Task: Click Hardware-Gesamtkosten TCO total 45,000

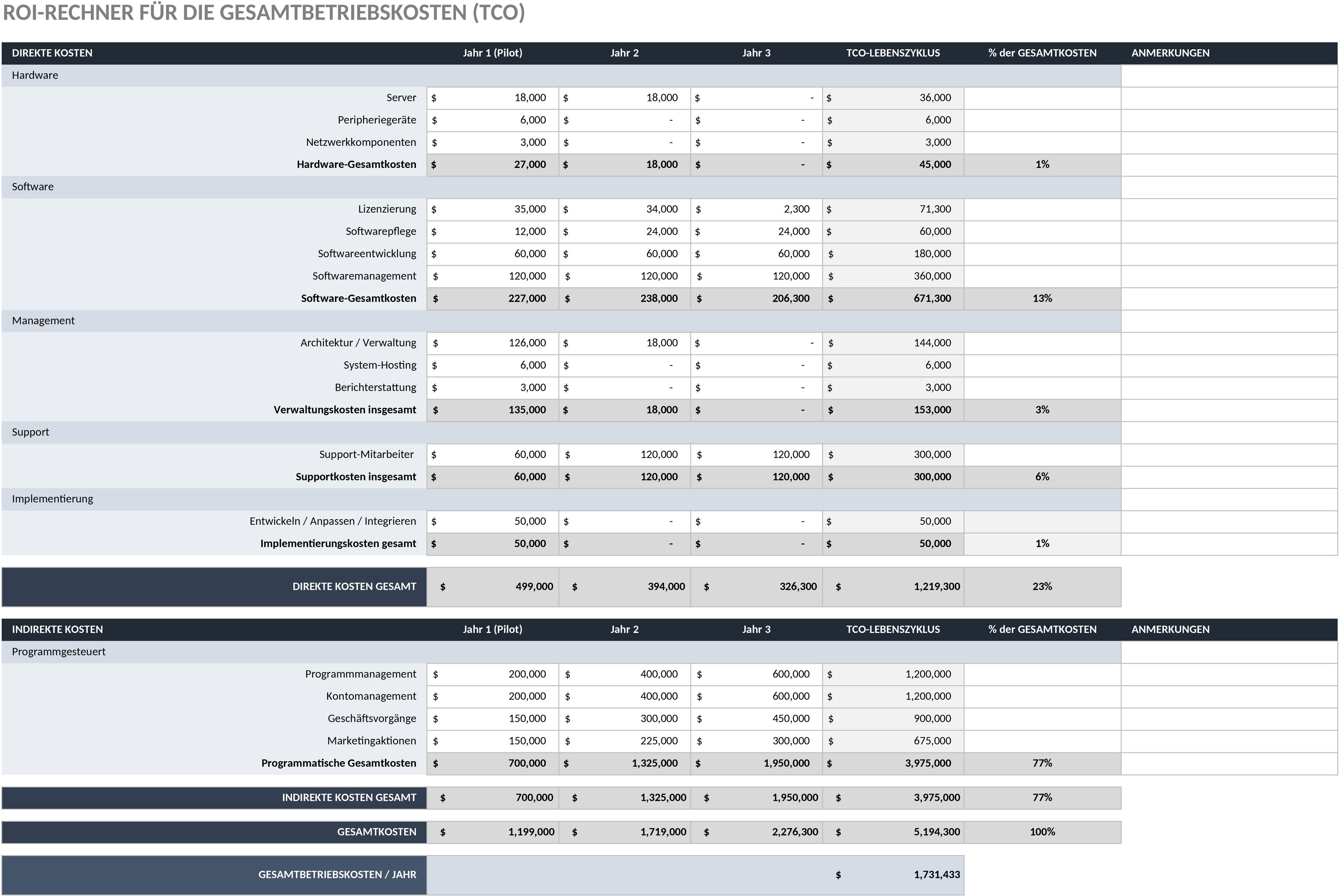Action: point(893,165)
